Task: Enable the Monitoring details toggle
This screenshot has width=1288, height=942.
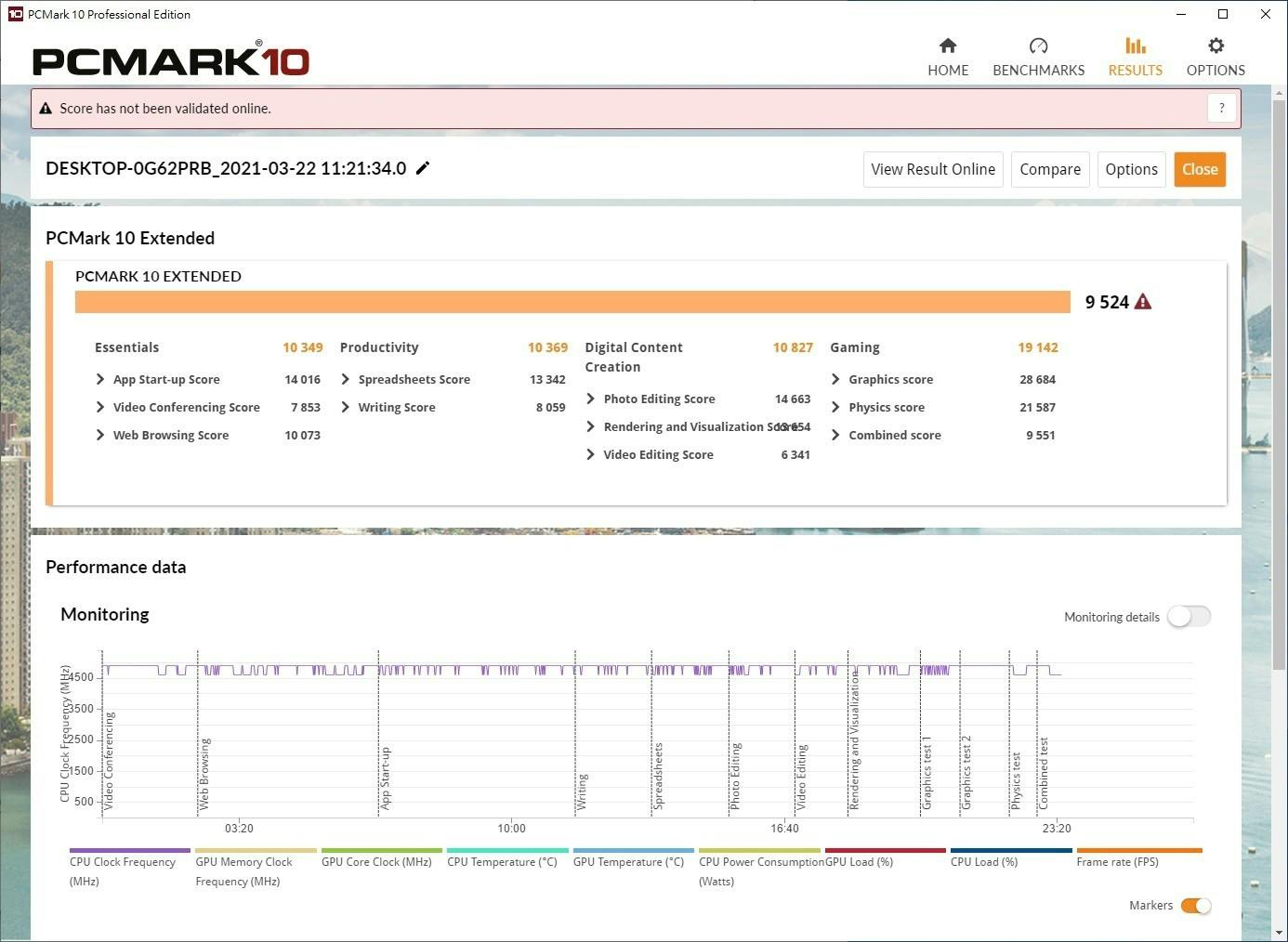Action: click(x=1189, y=617)
